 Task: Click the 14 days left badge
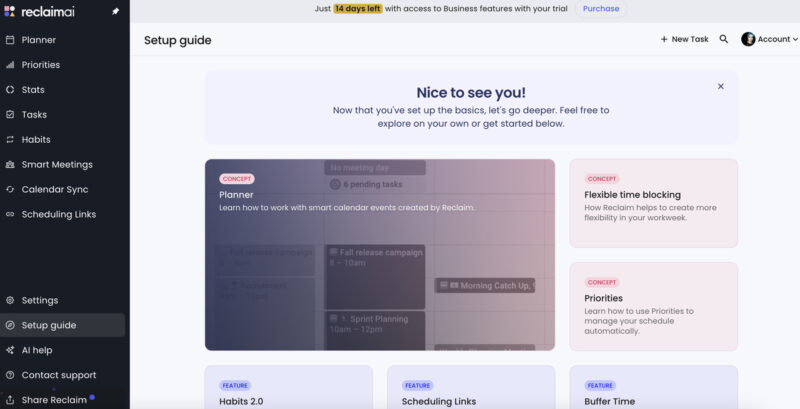pos(358,9)
